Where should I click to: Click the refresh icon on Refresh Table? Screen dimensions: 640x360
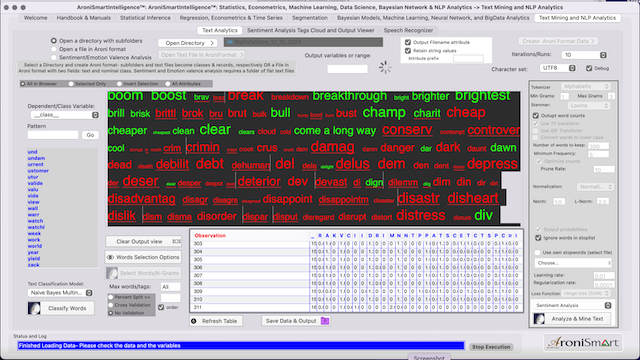click(194, 321)
